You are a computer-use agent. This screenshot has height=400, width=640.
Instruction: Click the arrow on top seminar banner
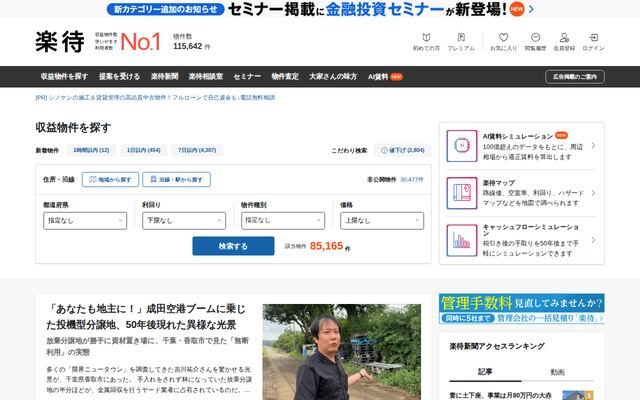click(x=531, y=9)
